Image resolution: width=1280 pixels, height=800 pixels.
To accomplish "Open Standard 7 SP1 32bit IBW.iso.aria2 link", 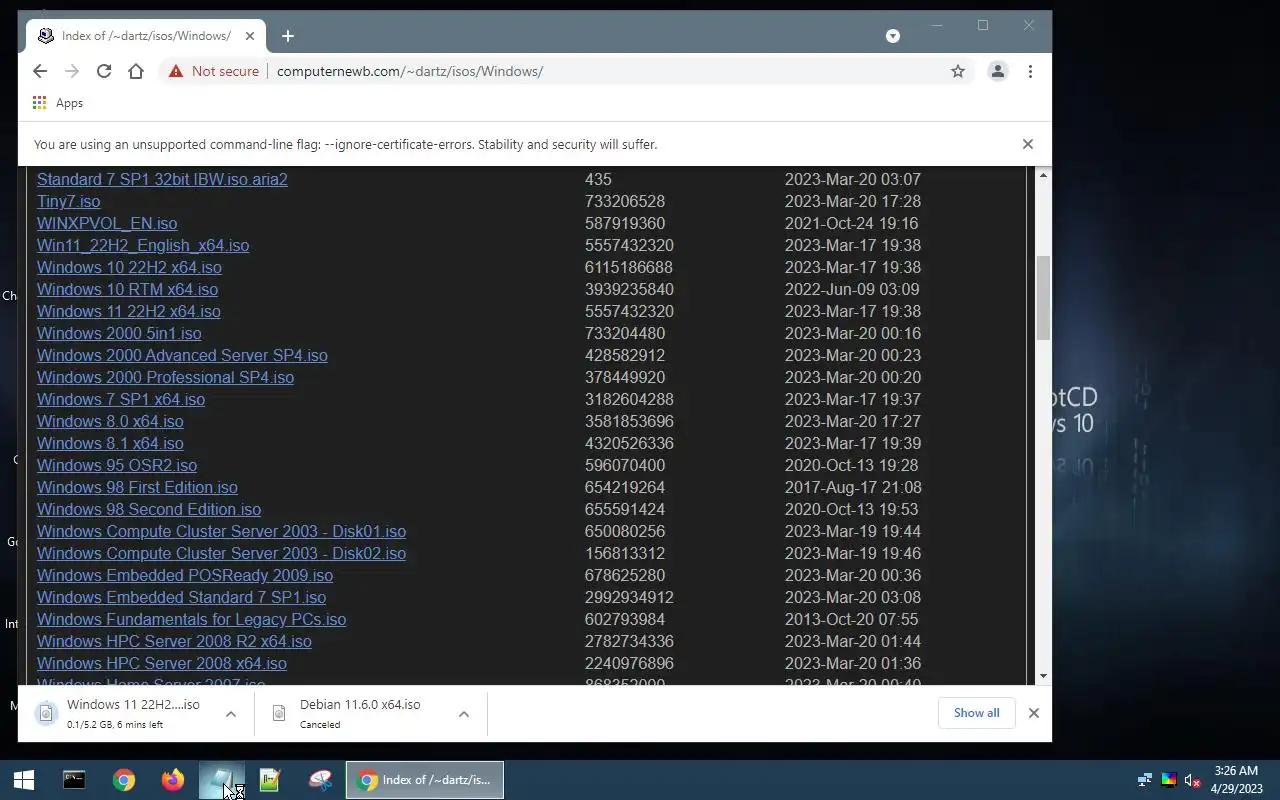I will [162, 179].
